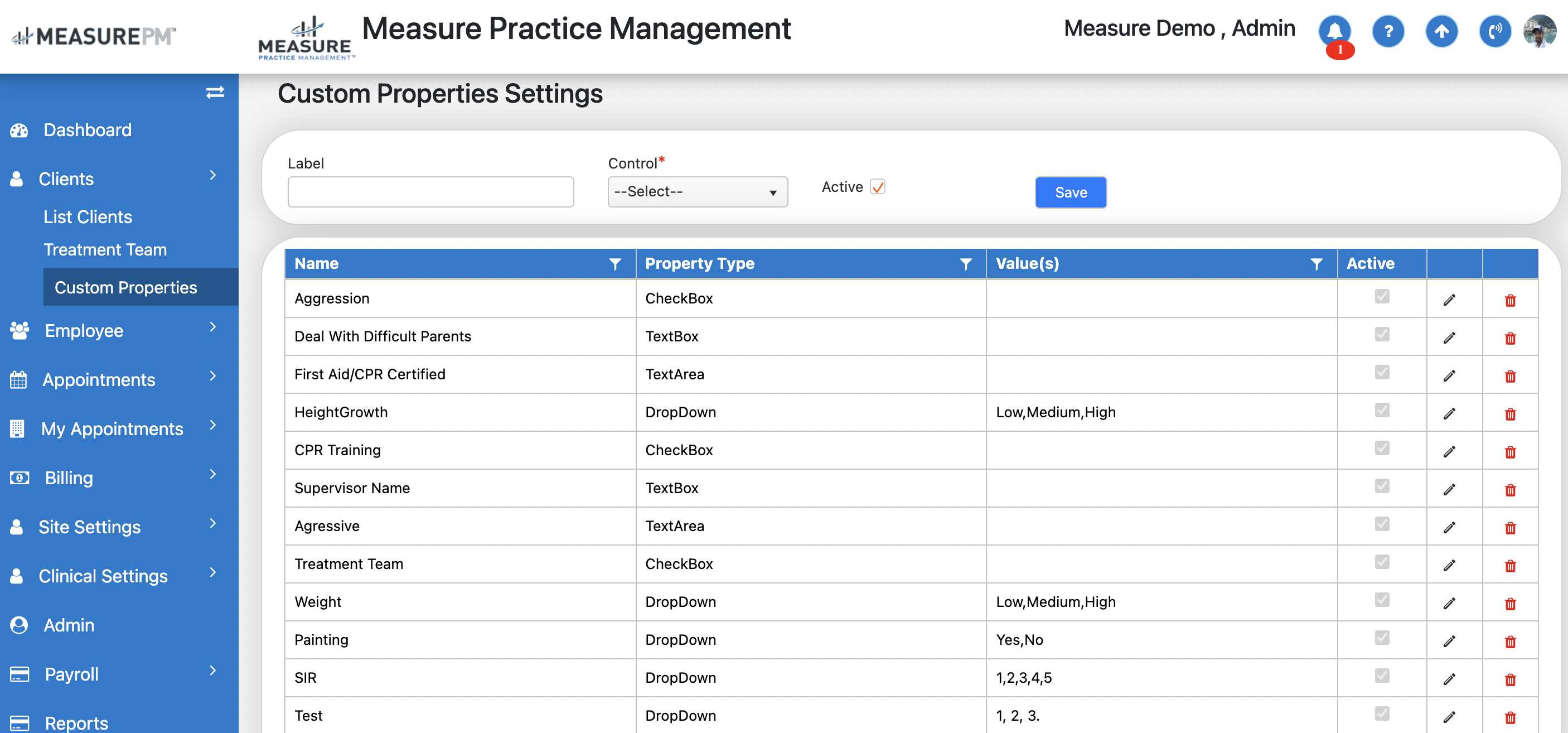Open the Control select dropdown
Screen dimensions: 1568x733
pyautogui.click(x=697, y=192)
